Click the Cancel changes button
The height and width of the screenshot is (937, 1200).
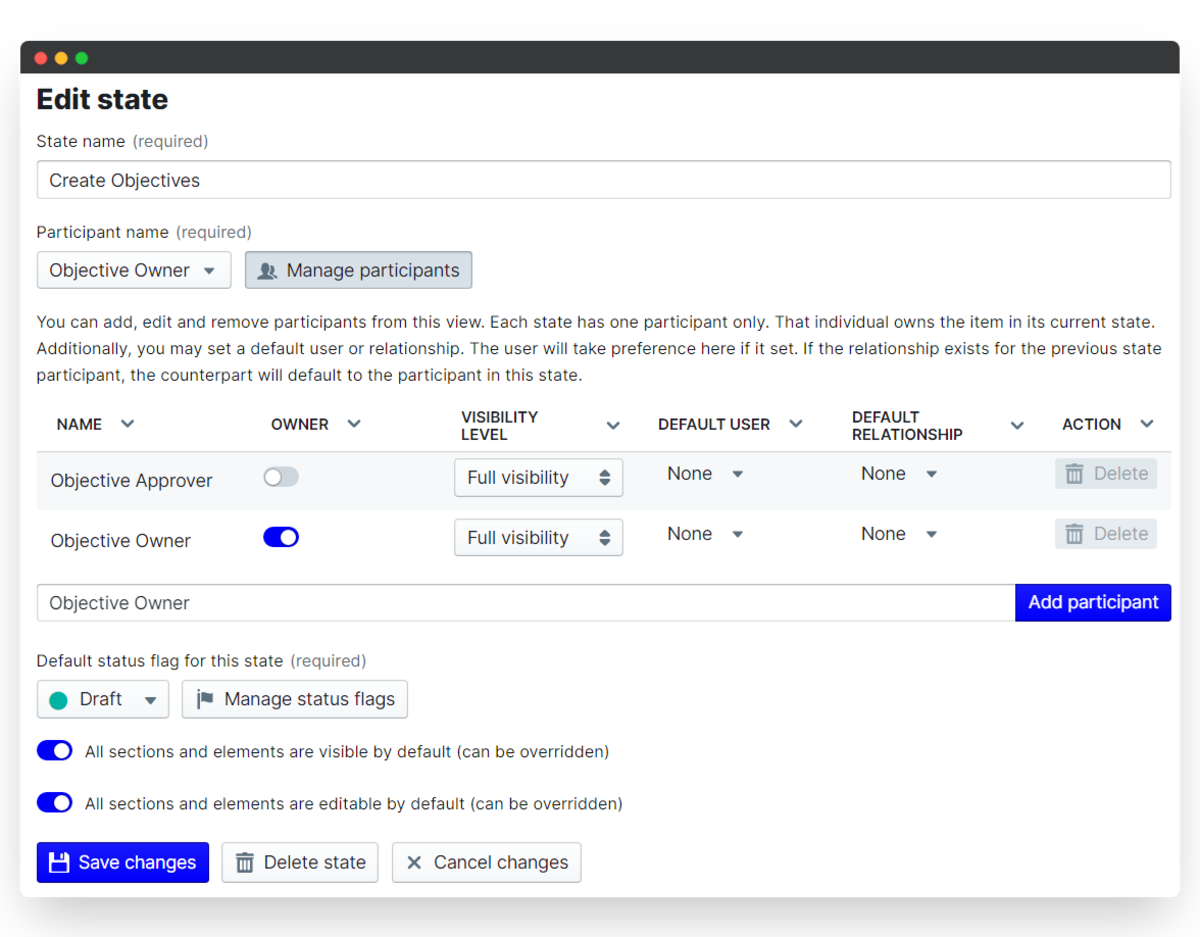click(x=486, y=862)
